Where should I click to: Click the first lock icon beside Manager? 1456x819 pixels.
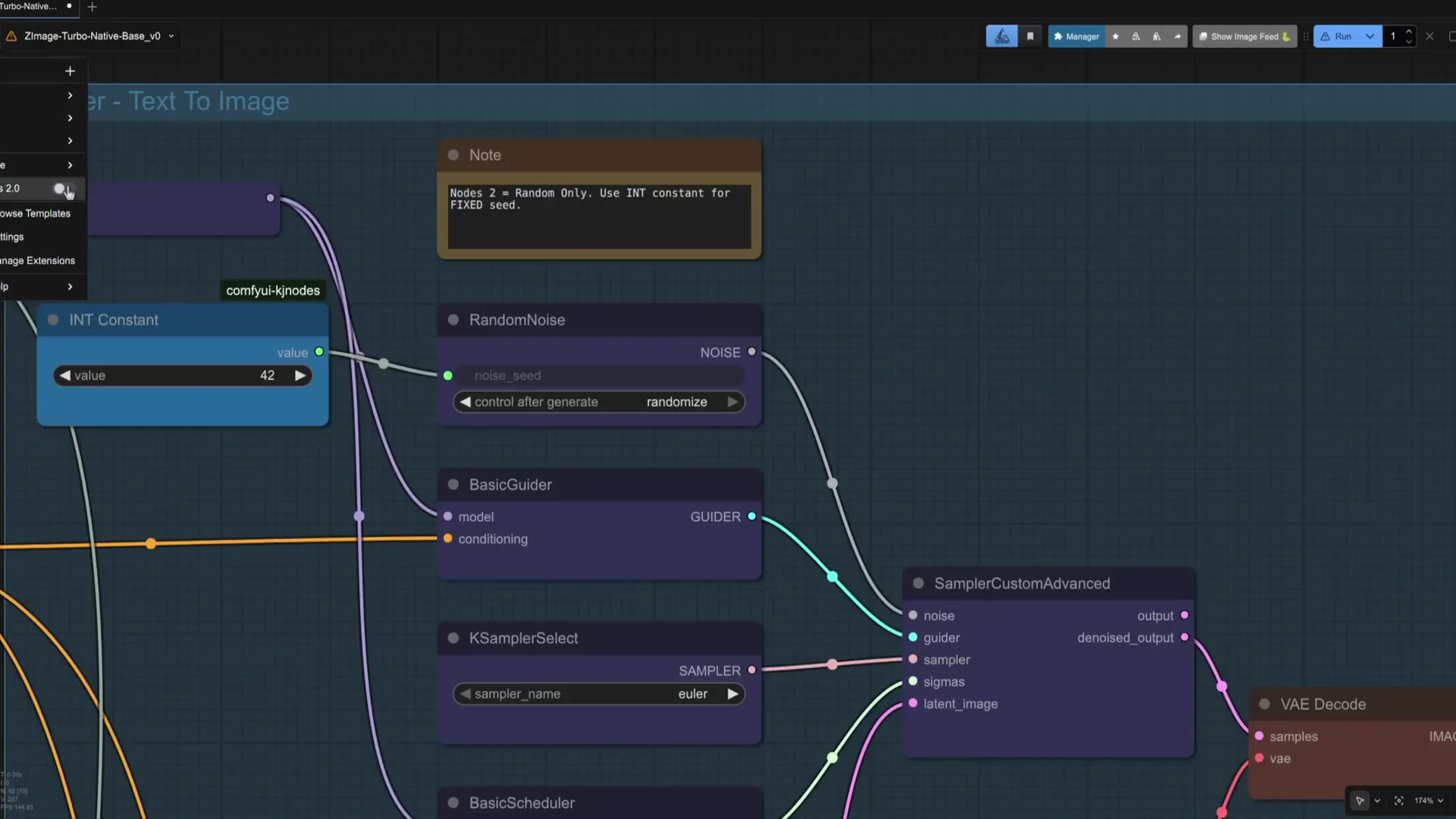pyautogui.click(x=1136, y=36)
